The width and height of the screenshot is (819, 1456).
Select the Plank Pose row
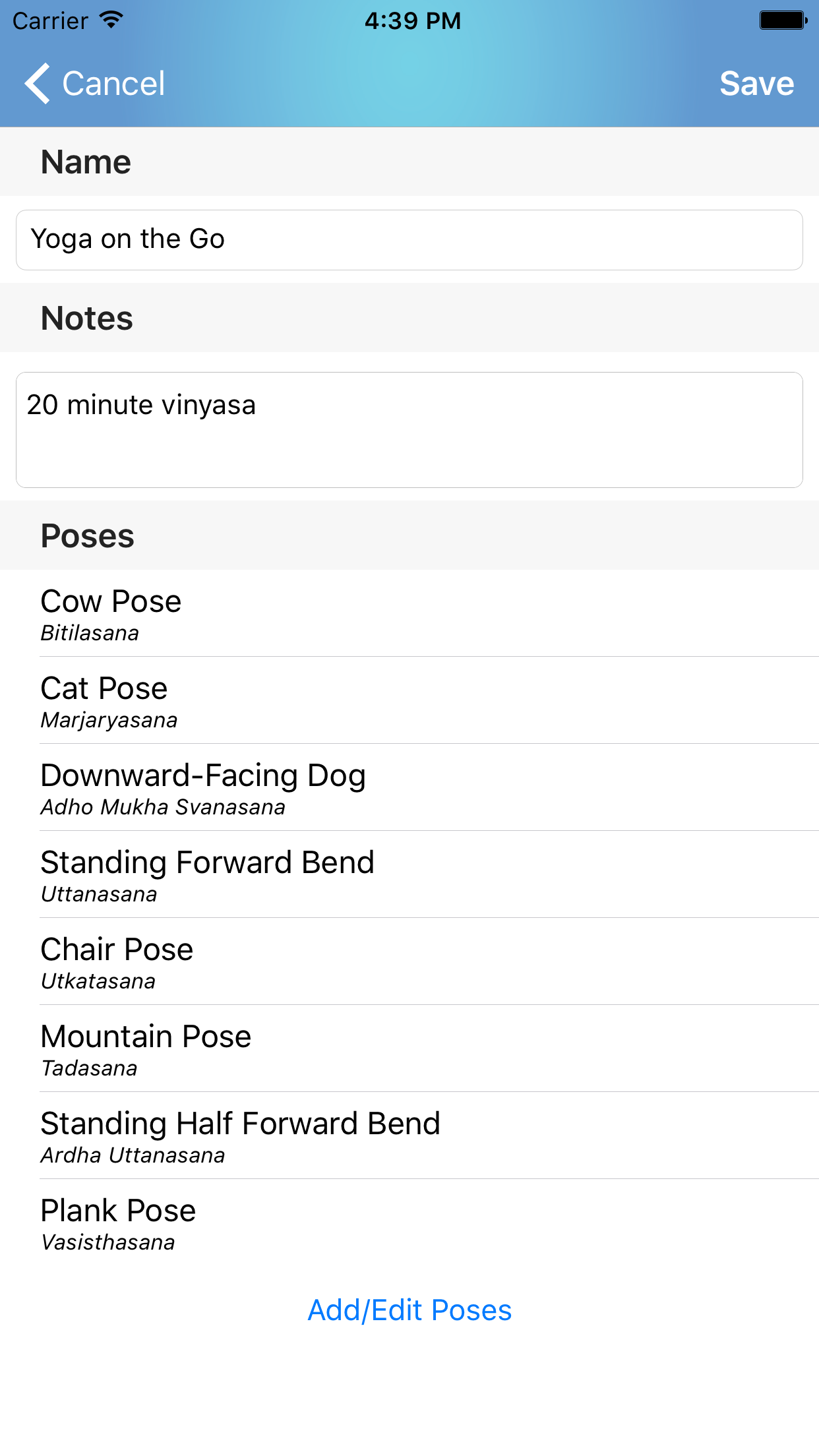[x=409, y=1223]
